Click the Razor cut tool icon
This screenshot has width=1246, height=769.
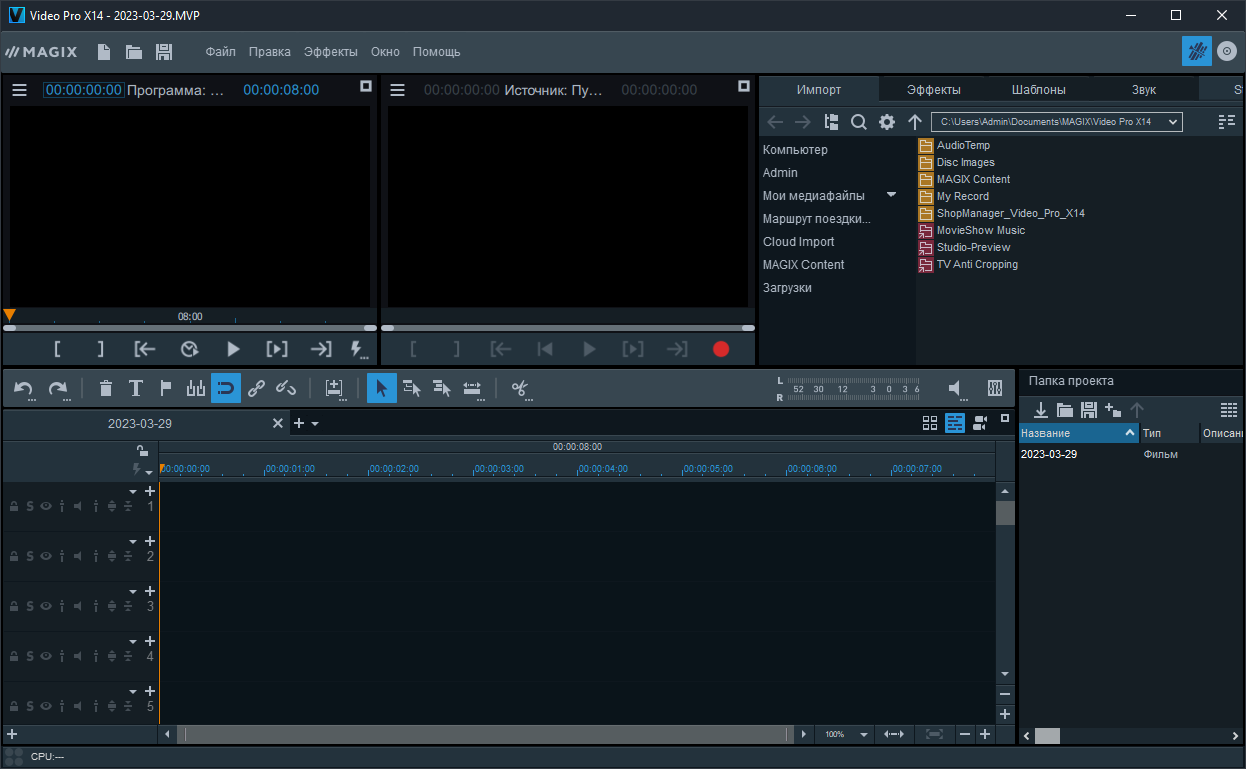pos(521,390)
